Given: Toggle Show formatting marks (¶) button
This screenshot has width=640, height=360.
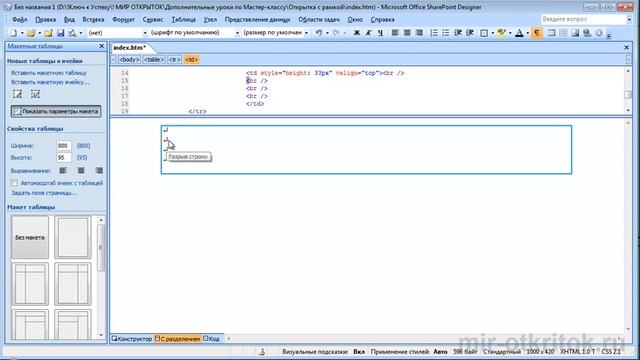Looking at the screenshot, I should pos(537,33).
